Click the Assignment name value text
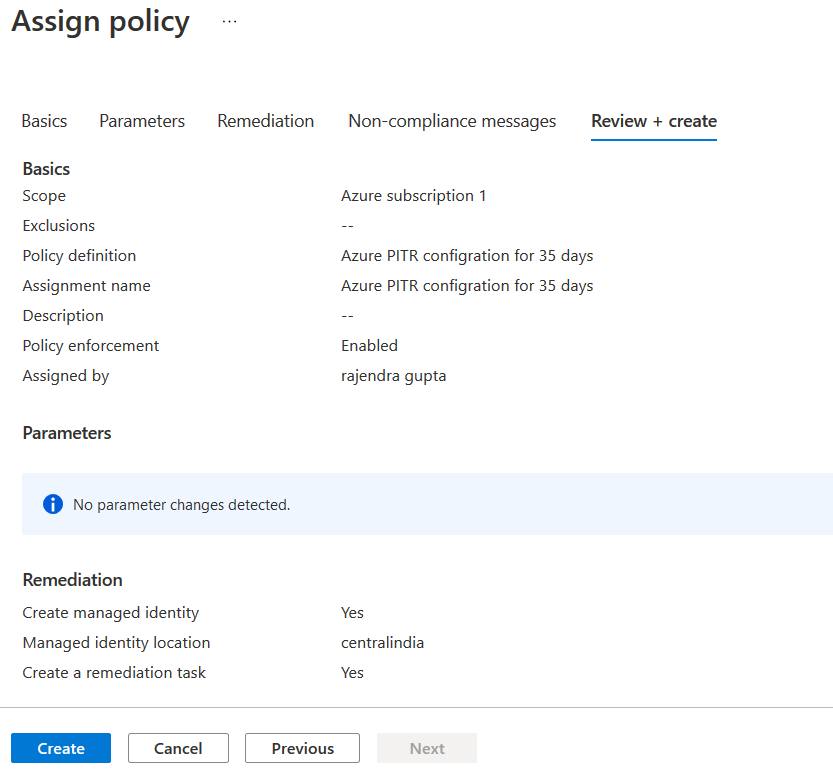This screenshot has width=833, height=770. 467,286
